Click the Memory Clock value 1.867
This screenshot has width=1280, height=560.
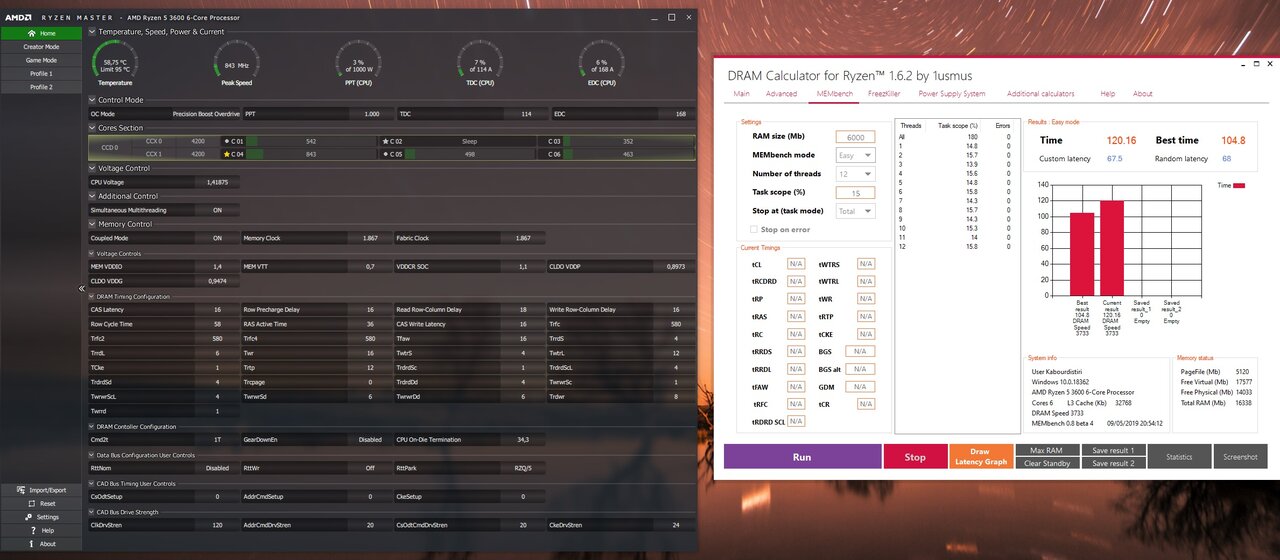point(370,238)
